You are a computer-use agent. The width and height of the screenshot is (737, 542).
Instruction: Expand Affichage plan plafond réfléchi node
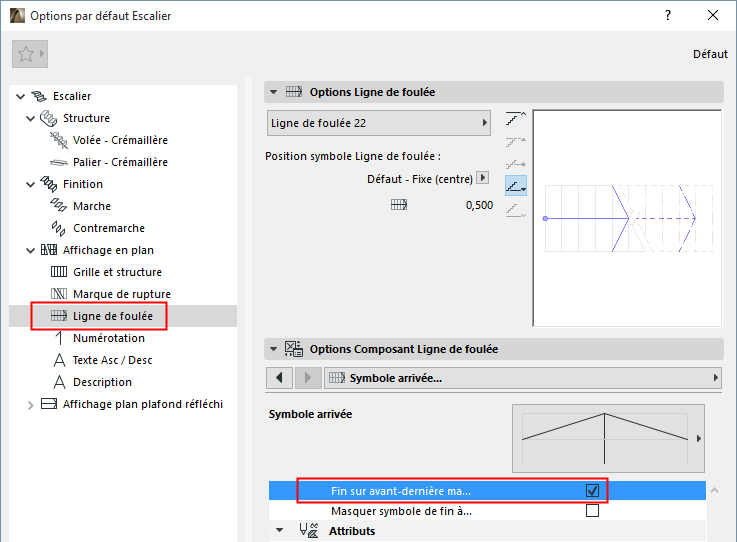coord(30,405)
